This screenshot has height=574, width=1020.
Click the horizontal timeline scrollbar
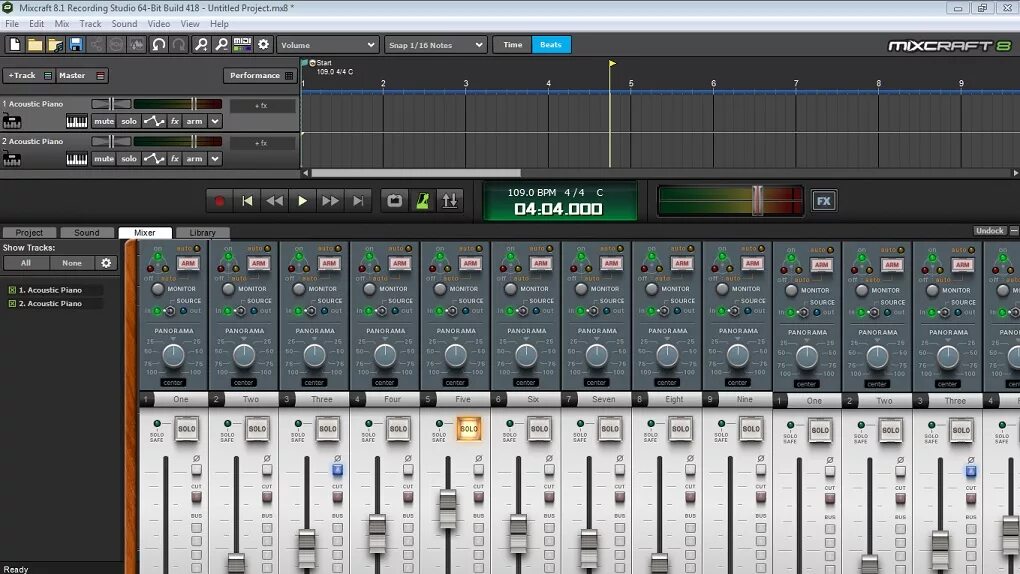416,173
